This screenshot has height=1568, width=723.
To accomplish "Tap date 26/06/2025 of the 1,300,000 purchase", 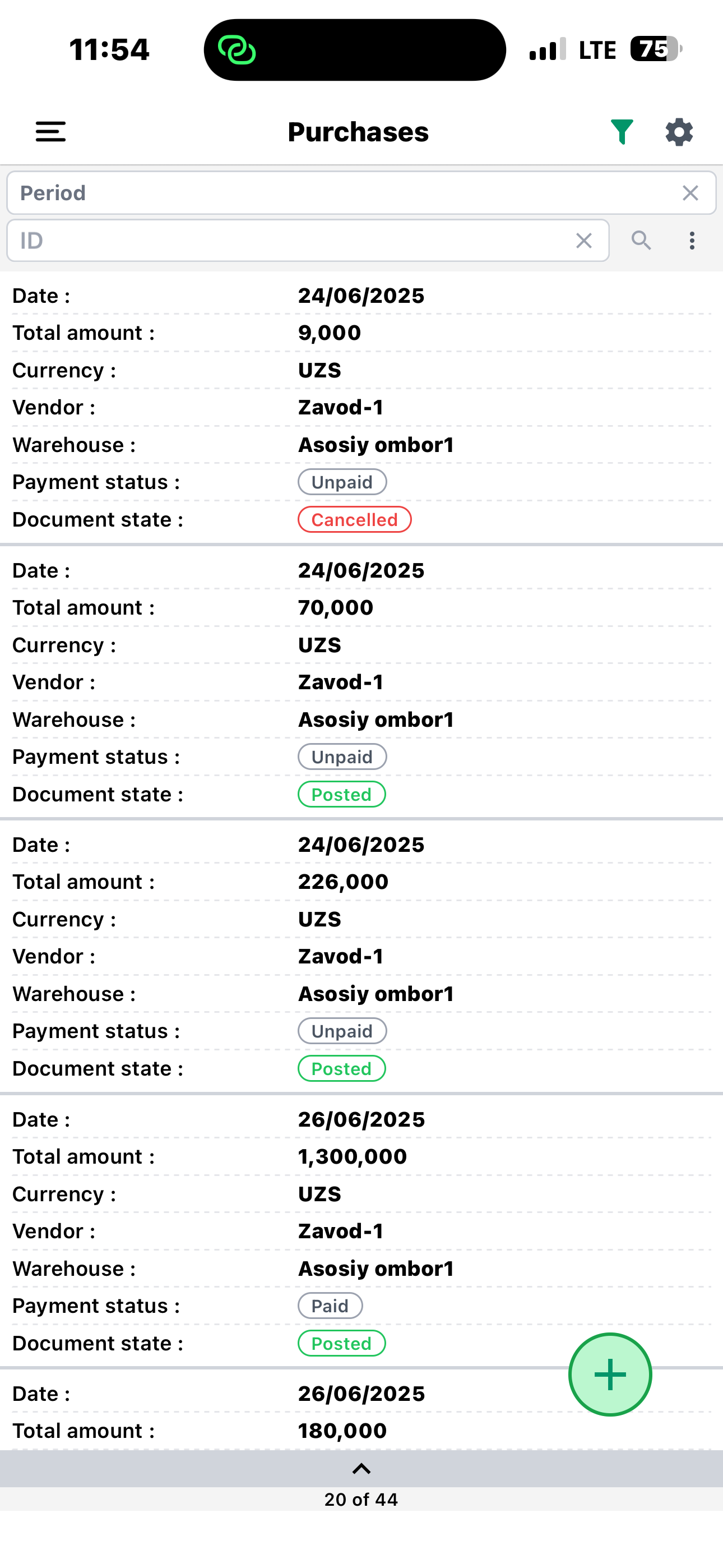I will click(361, 1119).
